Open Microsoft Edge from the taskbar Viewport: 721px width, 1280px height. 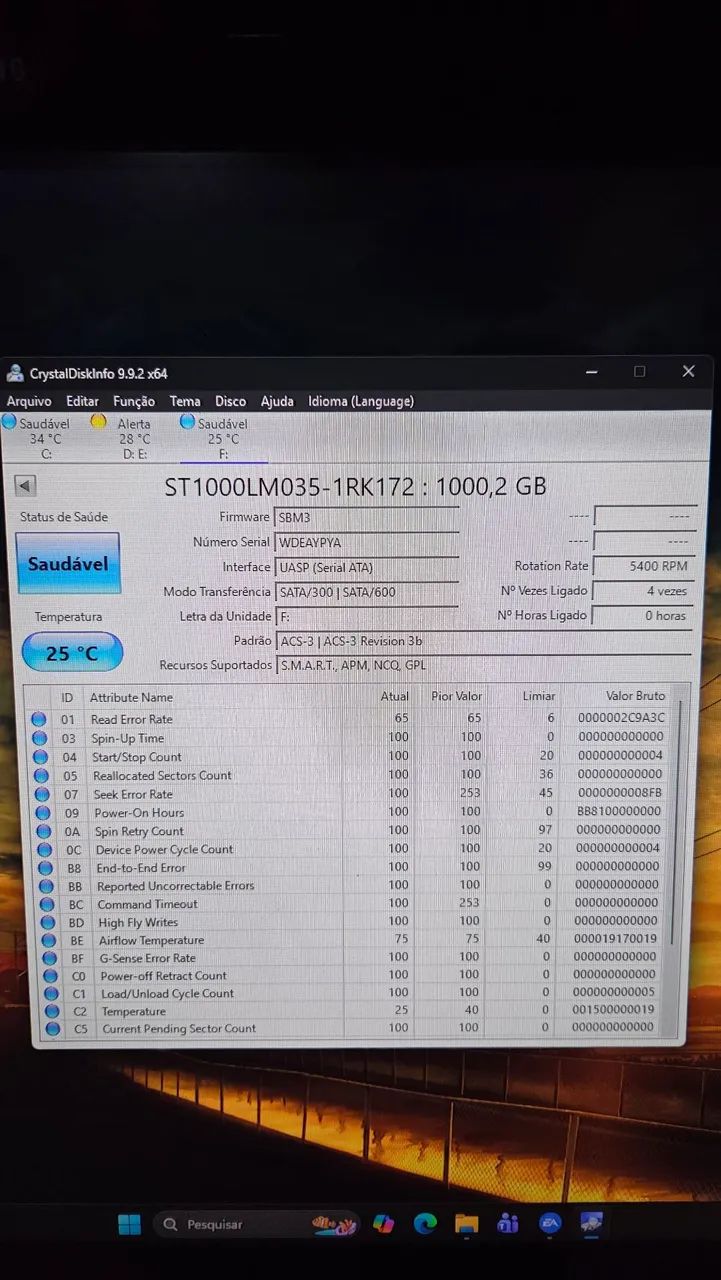[x=426, y=1223]
